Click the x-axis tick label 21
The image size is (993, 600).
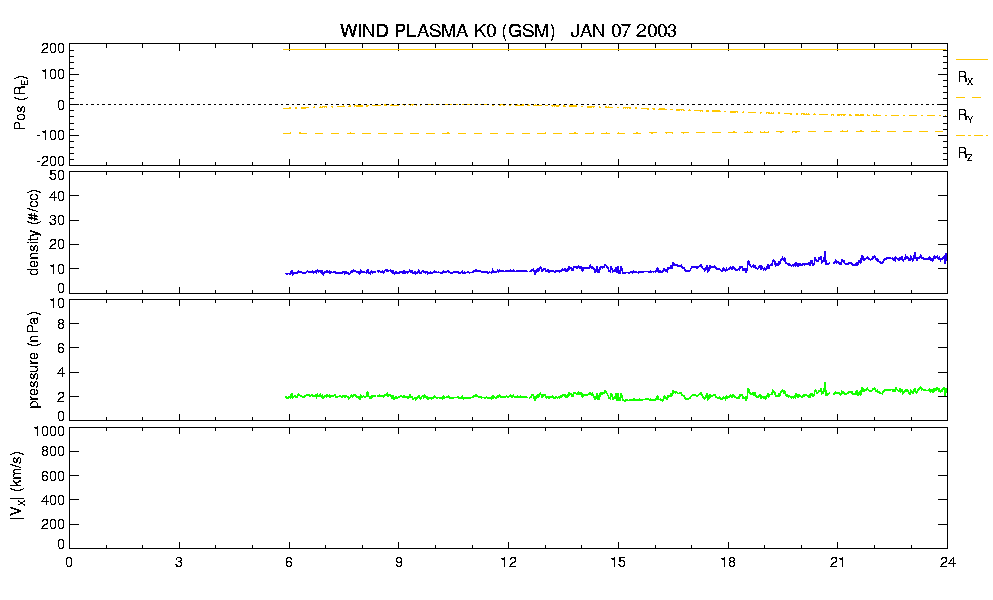[x=837, y=563]
